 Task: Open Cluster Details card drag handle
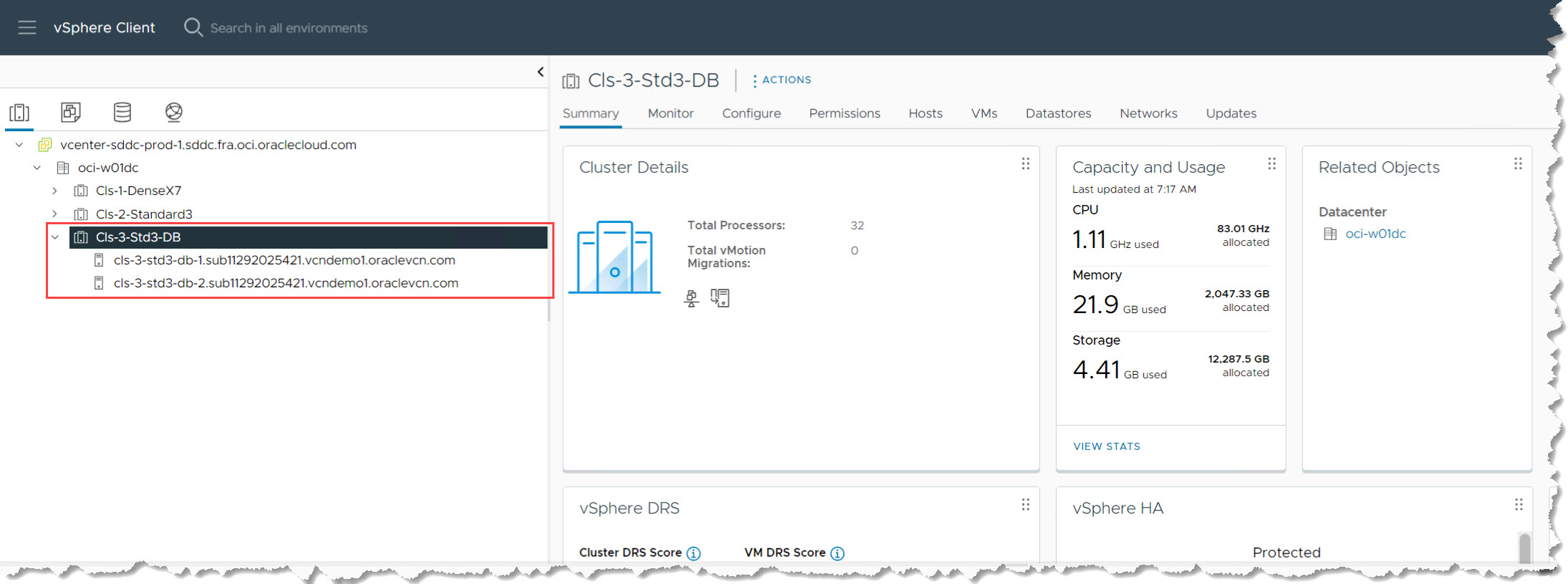1026,164
